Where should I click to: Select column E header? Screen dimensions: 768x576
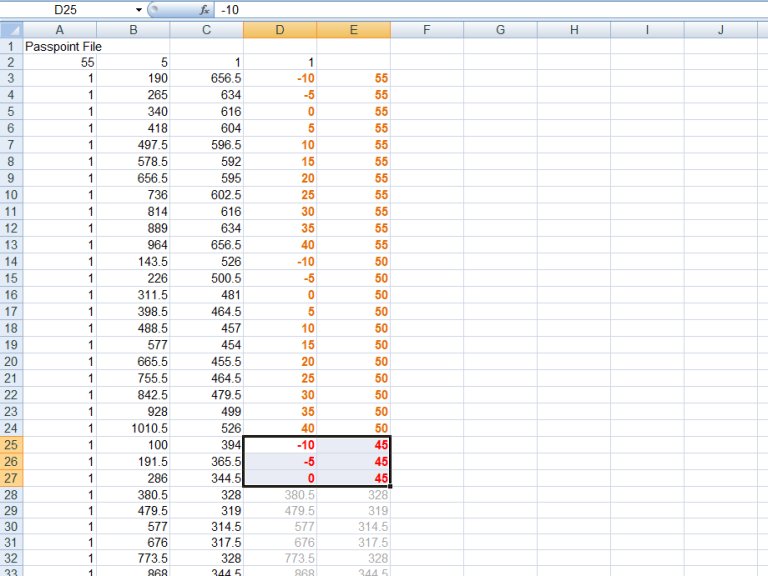tap(353, 30)
